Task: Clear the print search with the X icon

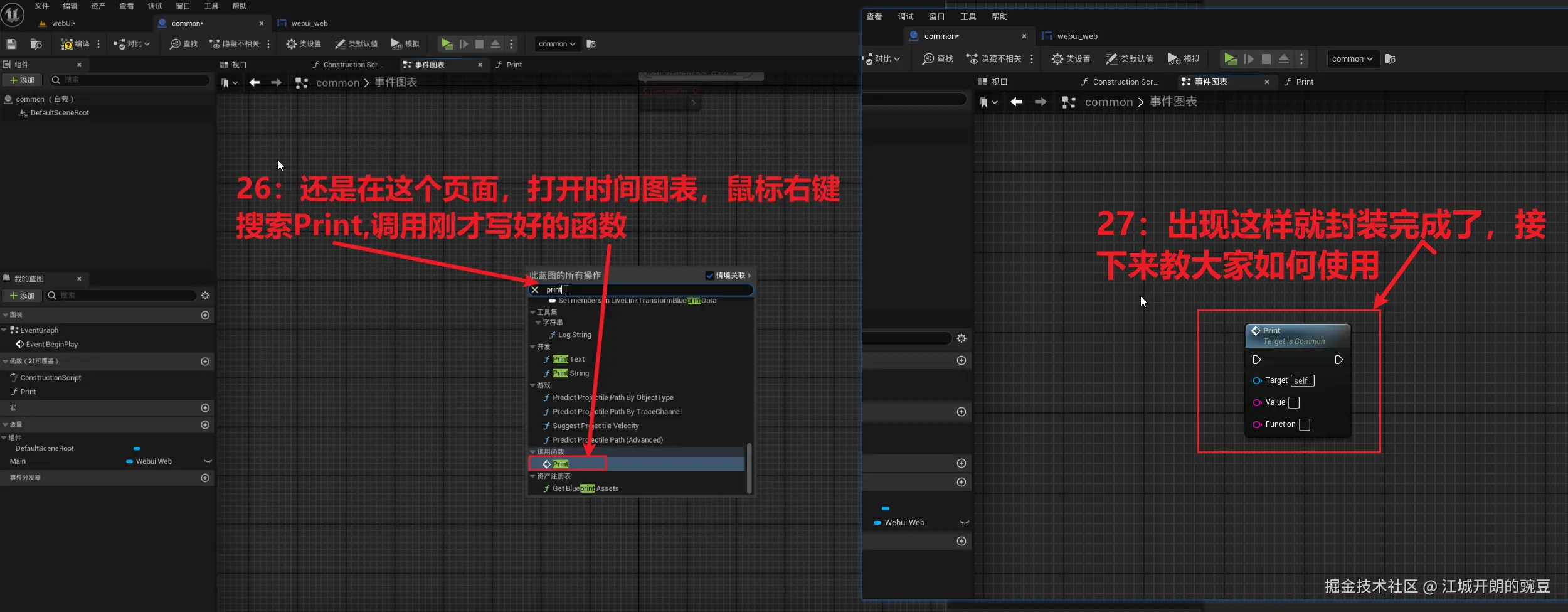Action: click(535, 290)
